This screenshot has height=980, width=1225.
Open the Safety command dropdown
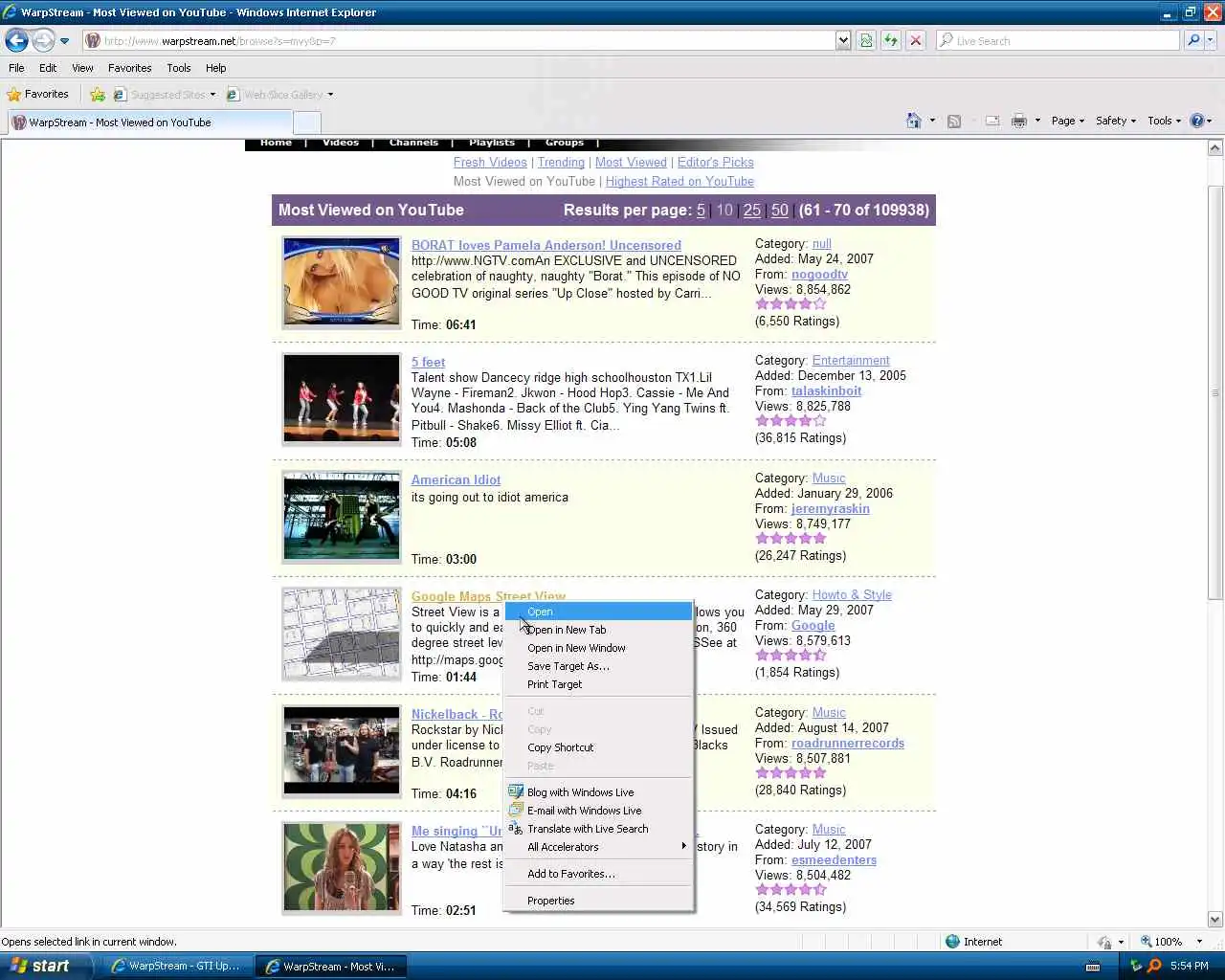(x=1115, y=121)
